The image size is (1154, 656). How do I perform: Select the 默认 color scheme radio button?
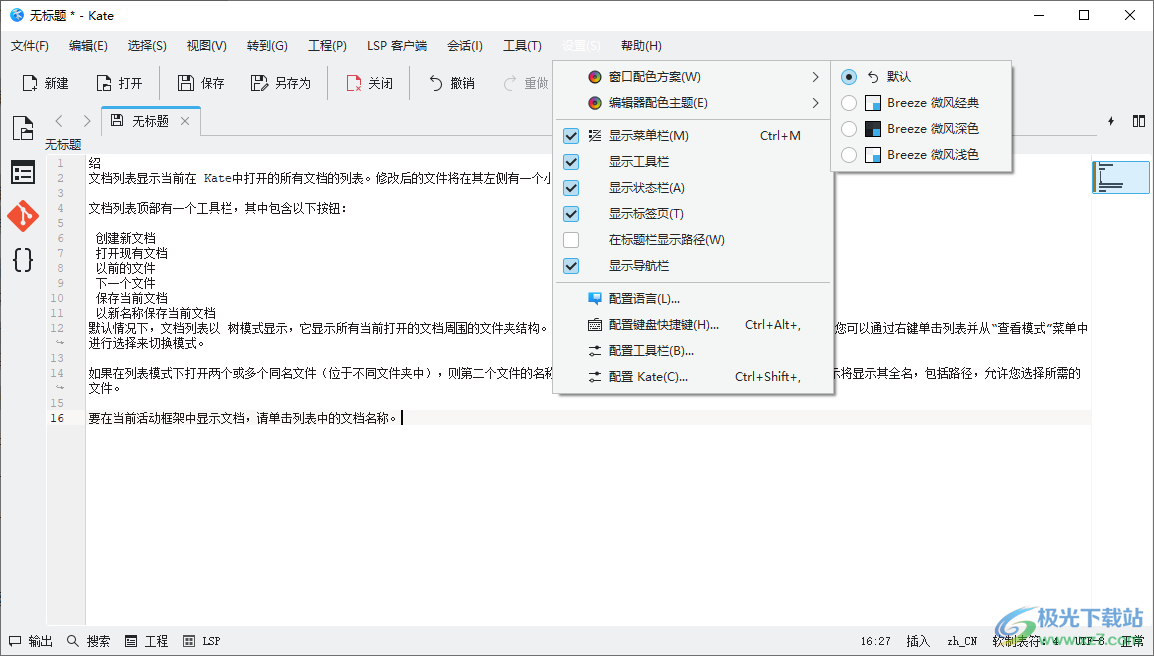[849, 77]
